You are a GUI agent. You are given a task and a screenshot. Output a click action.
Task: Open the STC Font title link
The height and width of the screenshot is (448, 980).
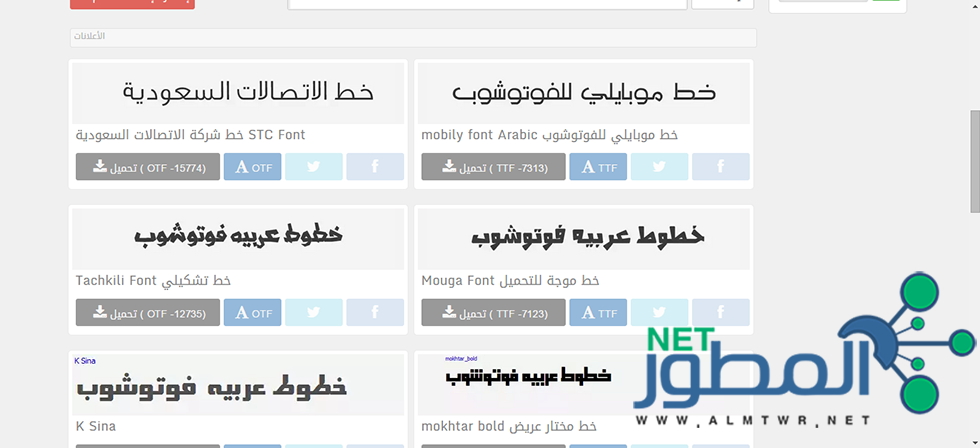191,135
